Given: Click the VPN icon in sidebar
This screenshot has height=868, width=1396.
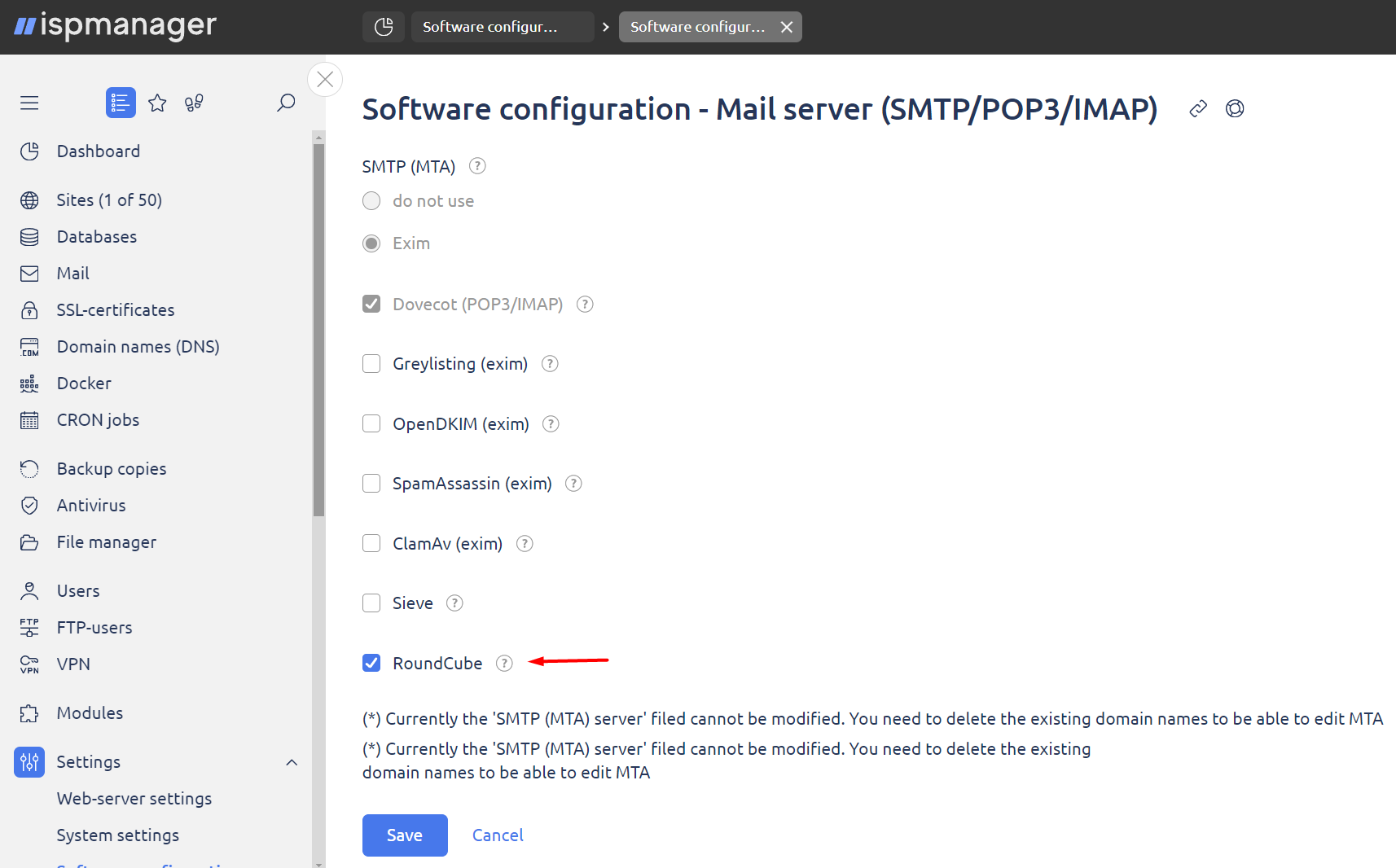Looking at the screenshot, I should click(x=29, y=664).
